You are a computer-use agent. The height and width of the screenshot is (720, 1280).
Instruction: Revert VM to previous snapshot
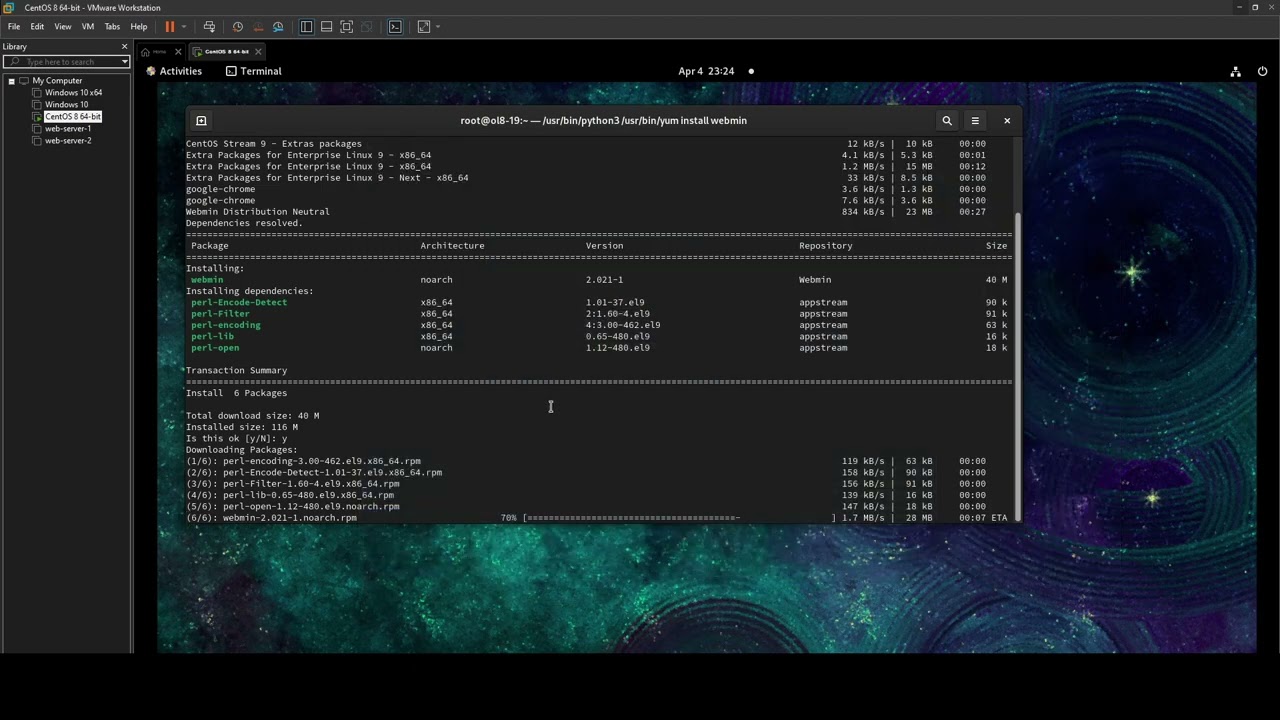pyautogui.click(x=258, y=27)
